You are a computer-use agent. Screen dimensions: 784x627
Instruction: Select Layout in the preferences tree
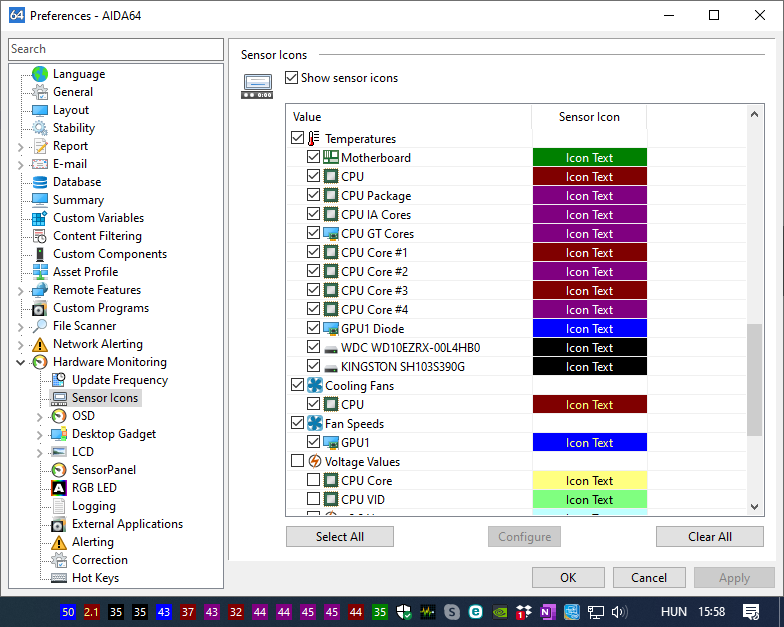pyautogui.click(x=71, y=110)
